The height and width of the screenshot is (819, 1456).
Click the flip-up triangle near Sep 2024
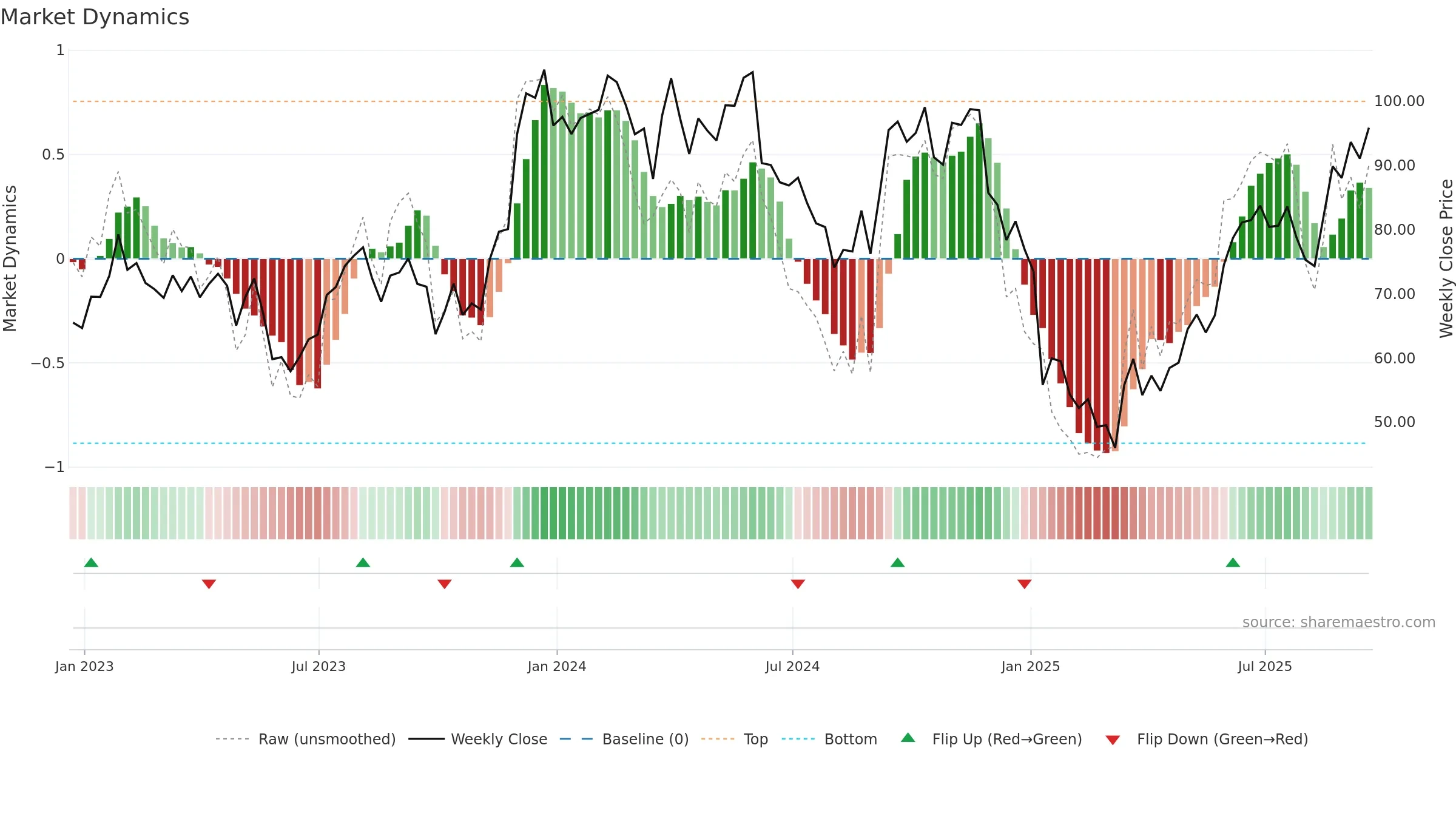point(898,562)
